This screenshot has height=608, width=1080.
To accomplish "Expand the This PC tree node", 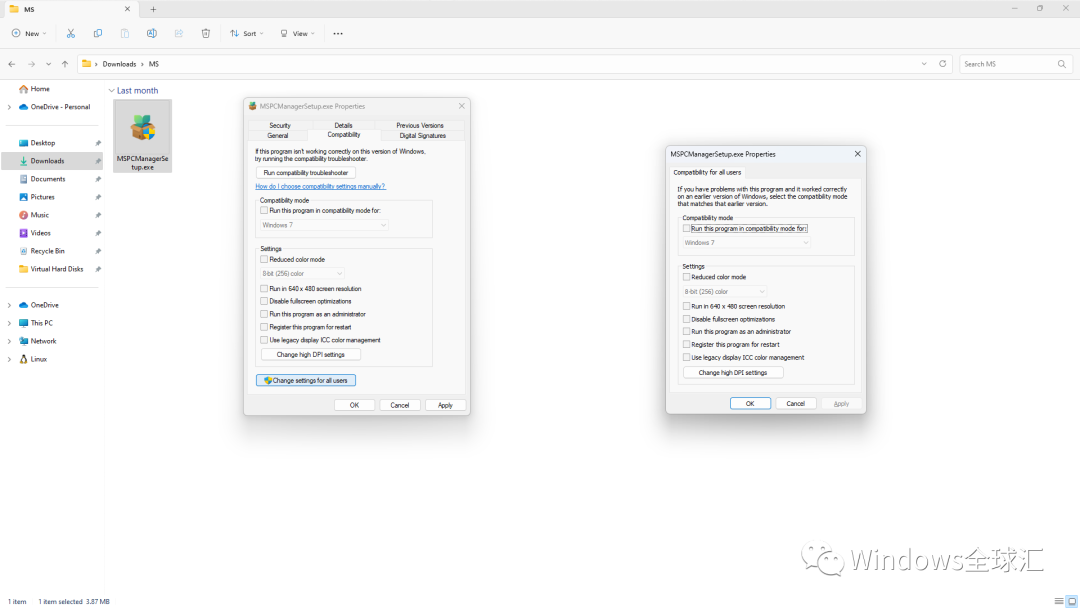I will (9, 323).
